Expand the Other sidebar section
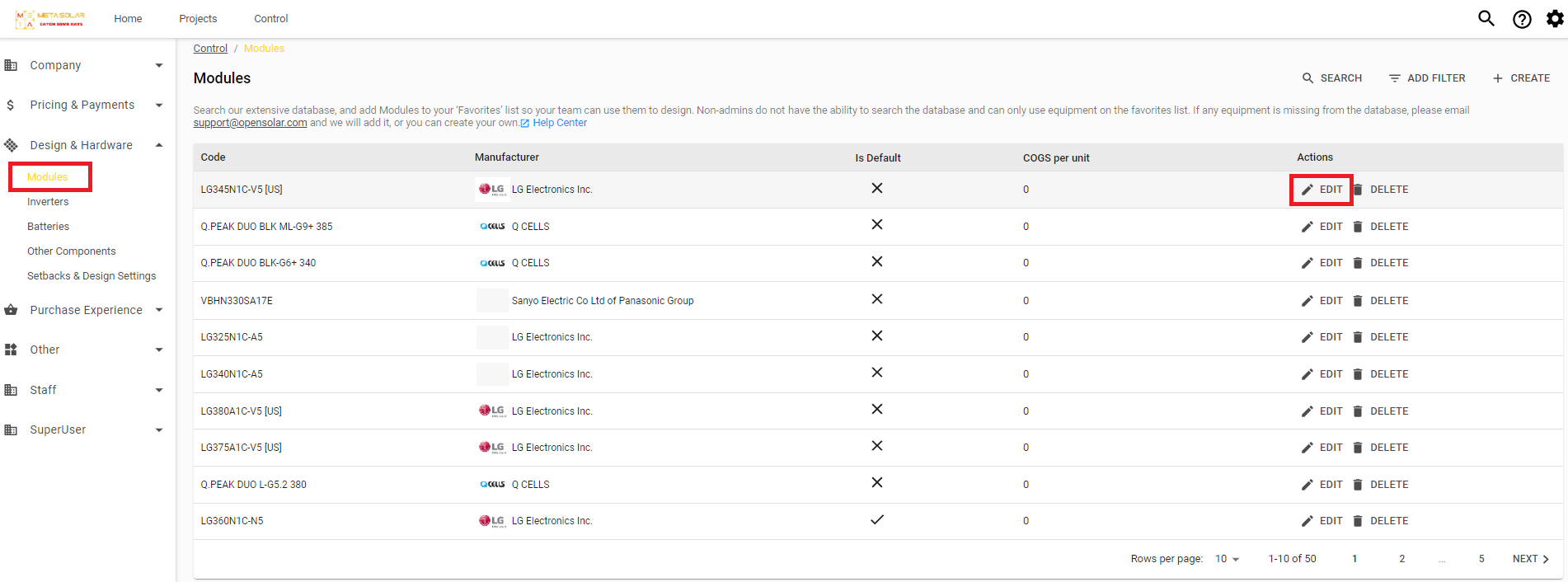The height and width of the screenshot is (582, 1568). 159,350
